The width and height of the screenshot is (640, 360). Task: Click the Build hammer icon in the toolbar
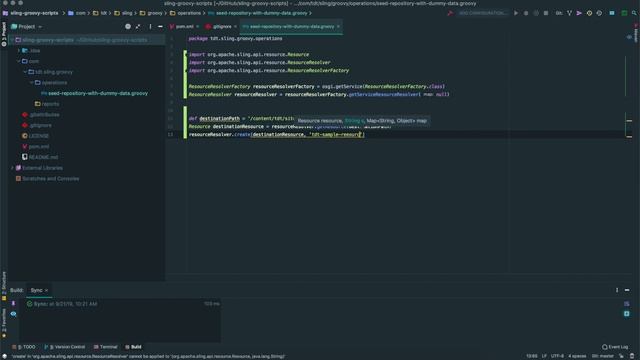pos(450,13)
